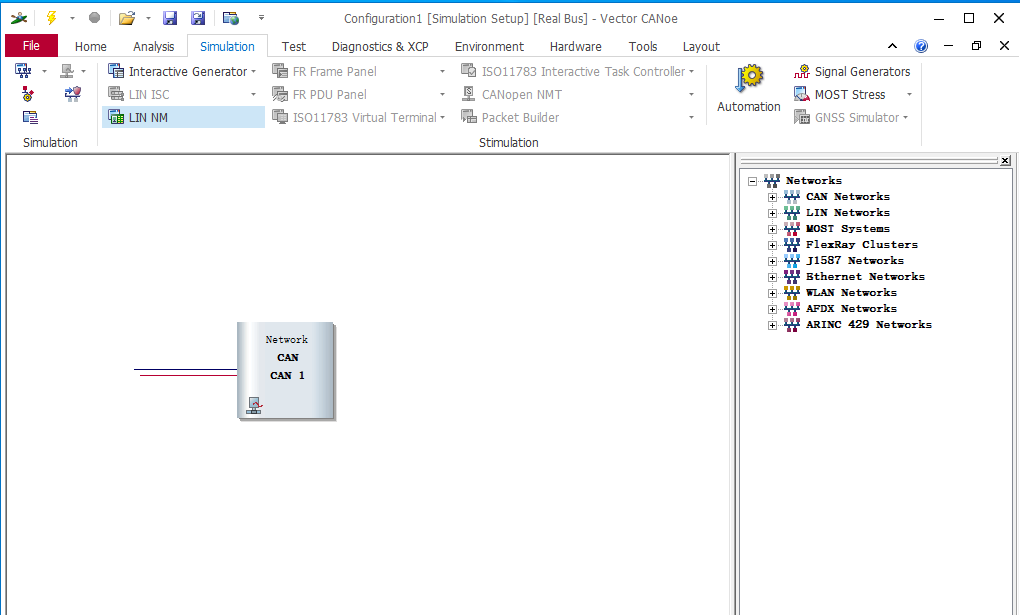The height and width of the screenshot is (615, 1020).
Task: Expand the LIN Networks tree node
Action: tap(772, 213)
